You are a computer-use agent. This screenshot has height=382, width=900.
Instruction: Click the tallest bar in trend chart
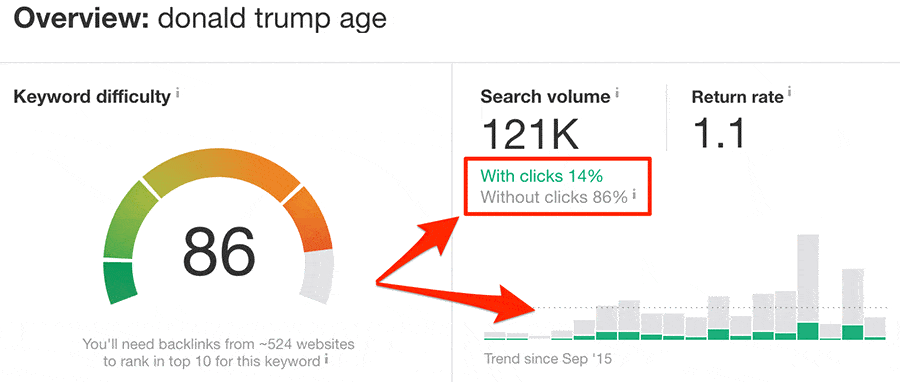tap(808, 287)
